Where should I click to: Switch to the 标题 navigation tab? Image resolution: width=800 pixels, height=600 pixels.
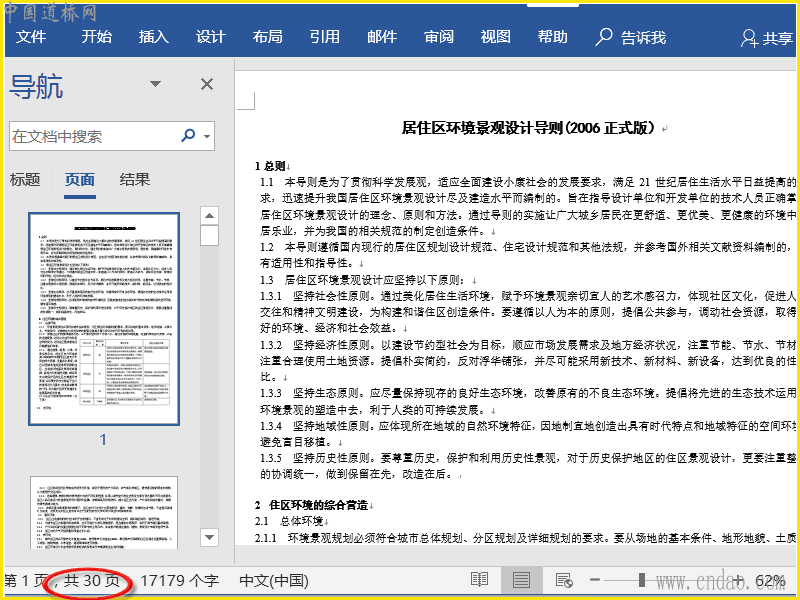[25, 180]
